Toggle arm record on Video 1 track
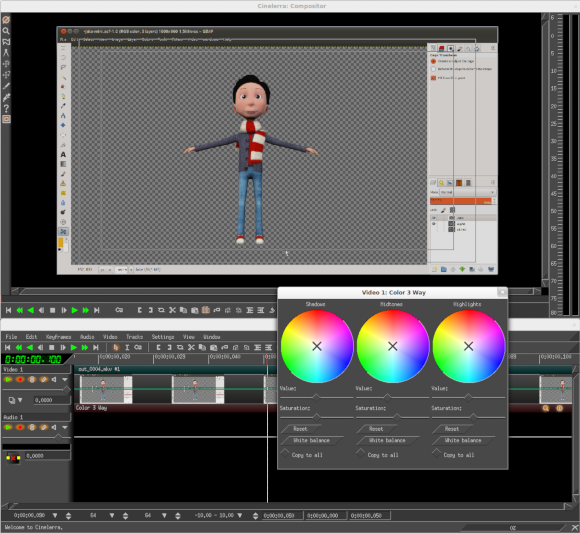Image resolution: width=580 pixels, height=533 pixels. pos(20,379)
